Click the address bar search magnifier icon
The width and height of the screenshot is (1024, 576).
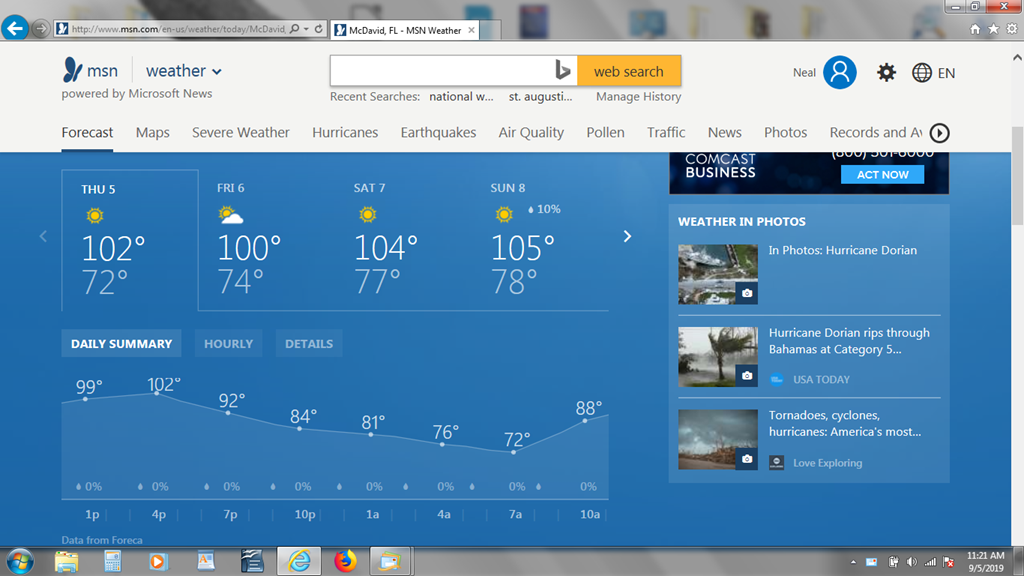(295, 29)
